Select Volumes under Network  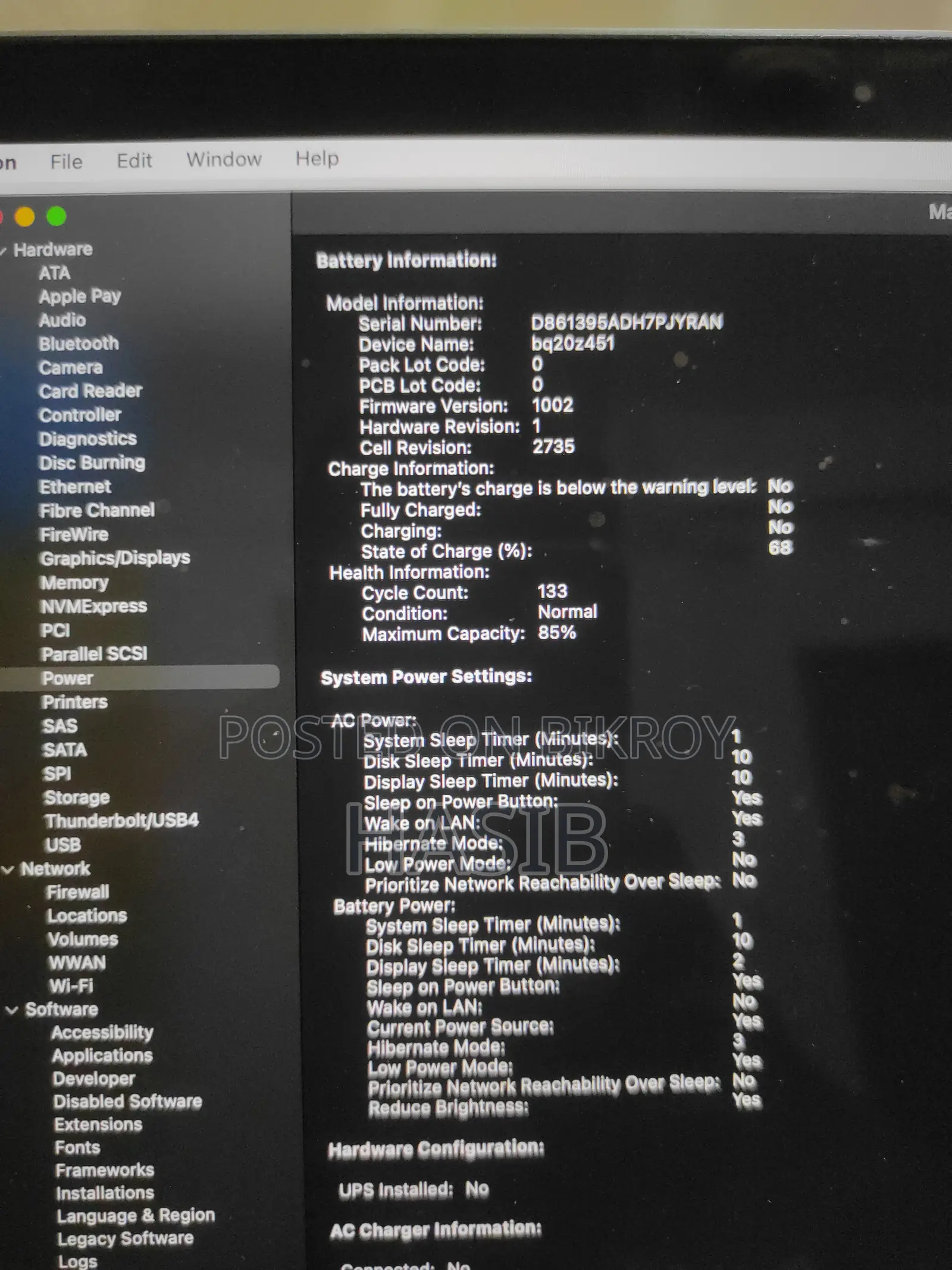[83, 940]
